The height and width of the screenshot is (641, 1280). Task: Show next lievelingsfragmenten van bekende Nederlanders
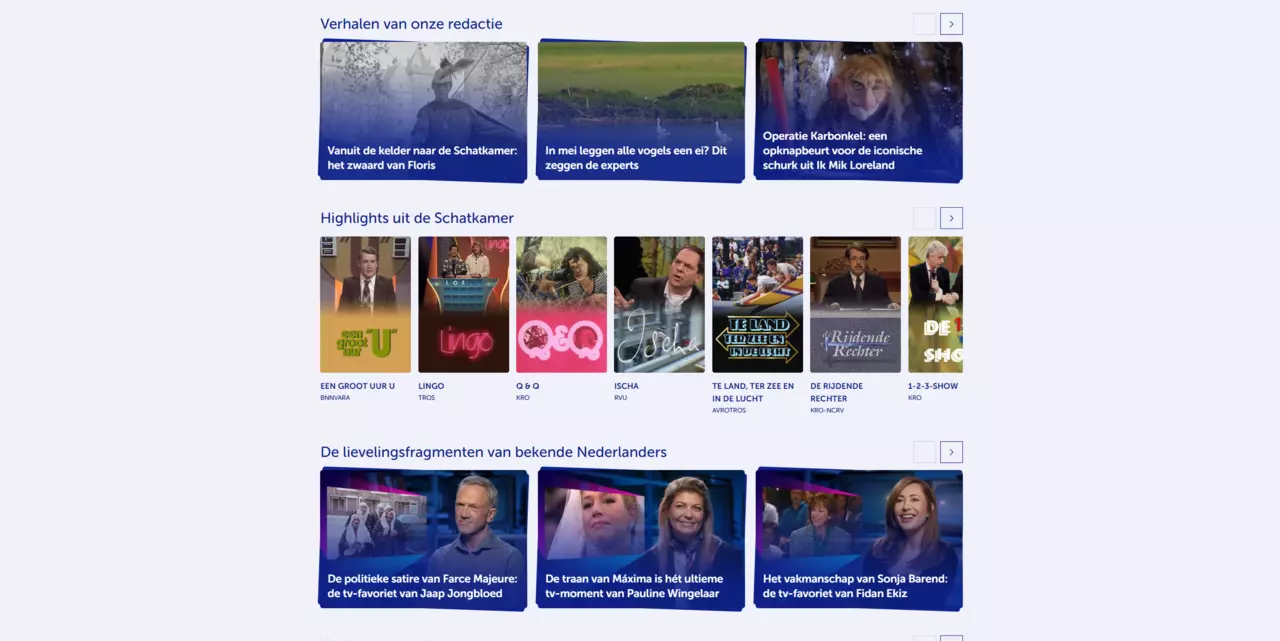tap(951, 452)
